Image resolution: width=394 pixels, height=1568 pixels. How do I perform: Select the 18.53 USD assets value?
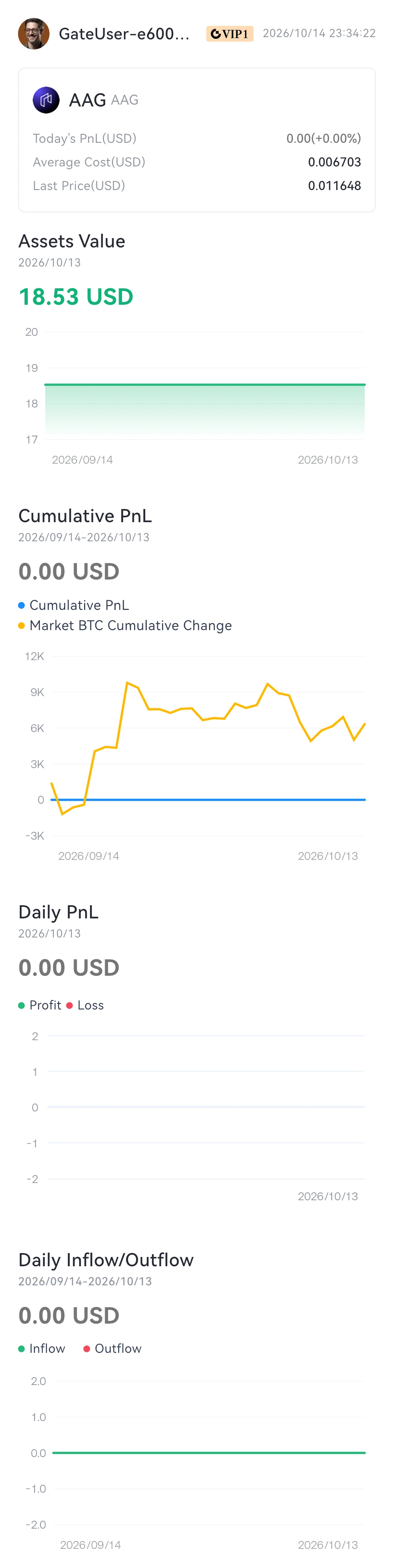click(x=76, y=297)
